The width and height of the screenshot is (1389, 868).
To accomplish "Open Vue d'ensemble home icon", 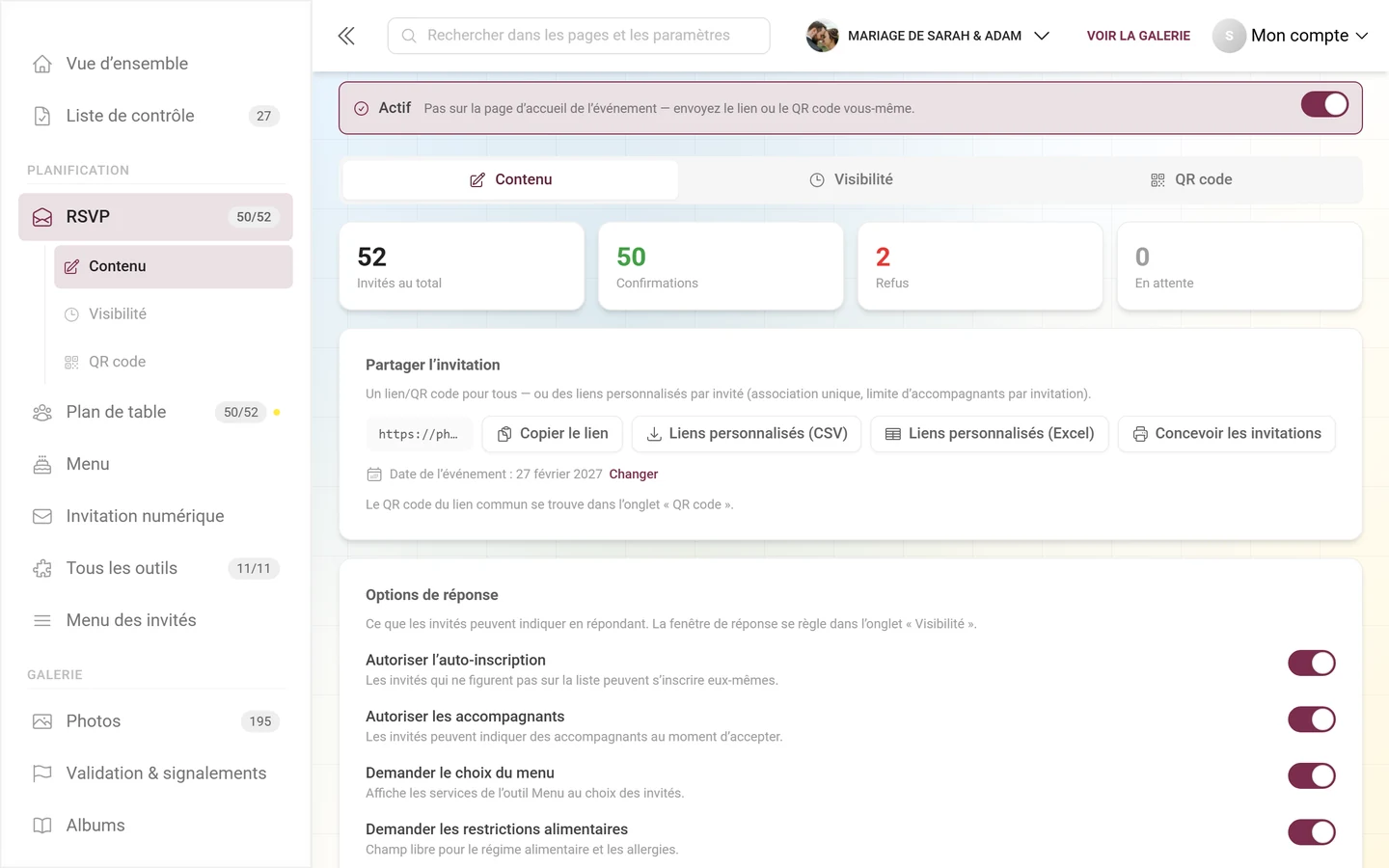I will tap(42, 64).
